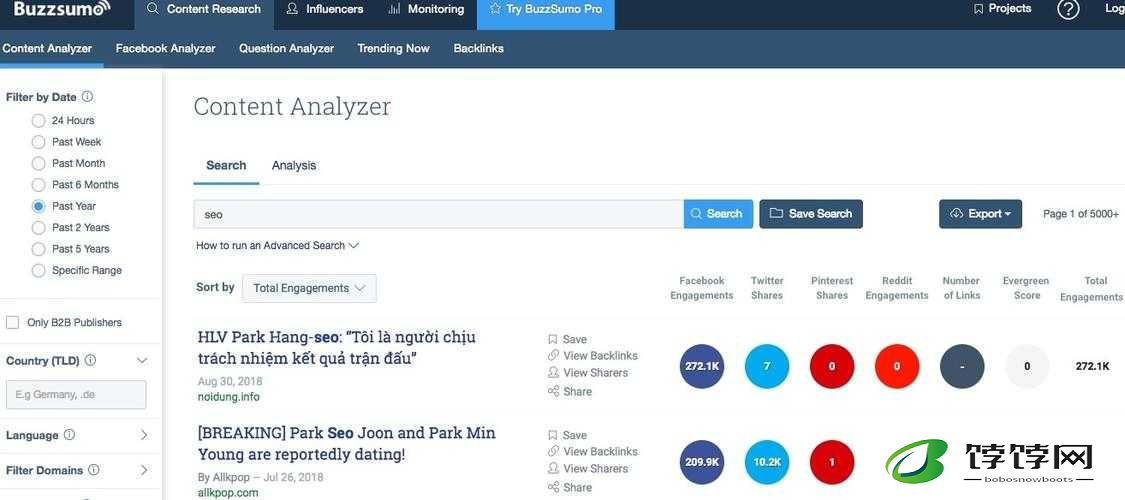Select the Past 6 Months date filter
Image resolution: width=1125 pixels, height=500 pixels.
(x=39, y=184)
